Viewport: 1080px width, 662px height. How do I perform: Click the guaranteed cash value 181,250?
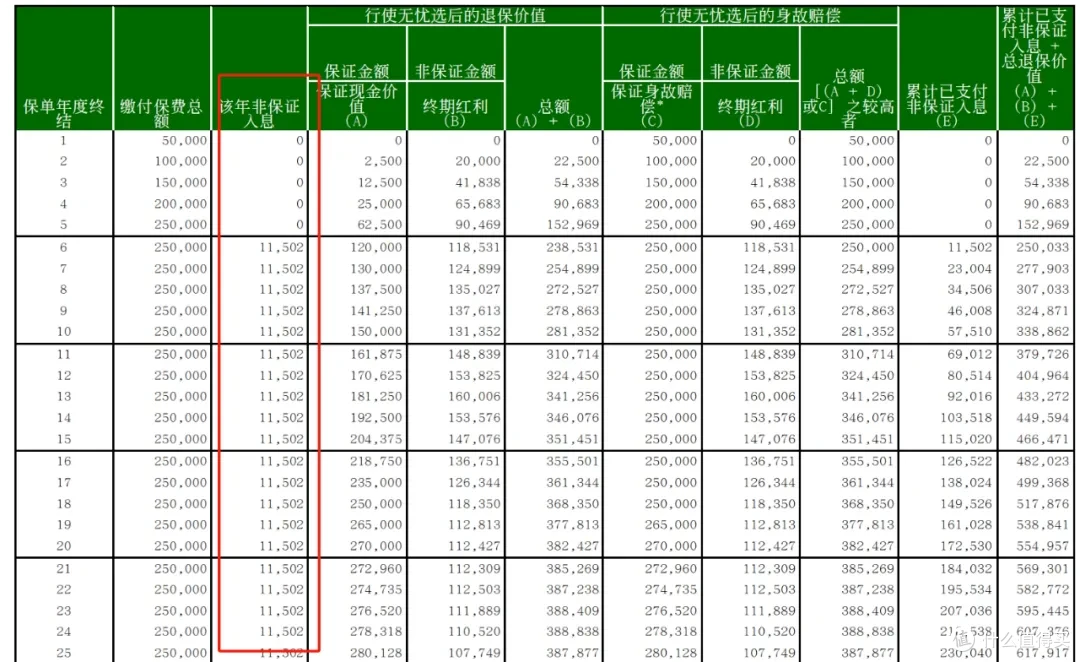coord(376,396)
